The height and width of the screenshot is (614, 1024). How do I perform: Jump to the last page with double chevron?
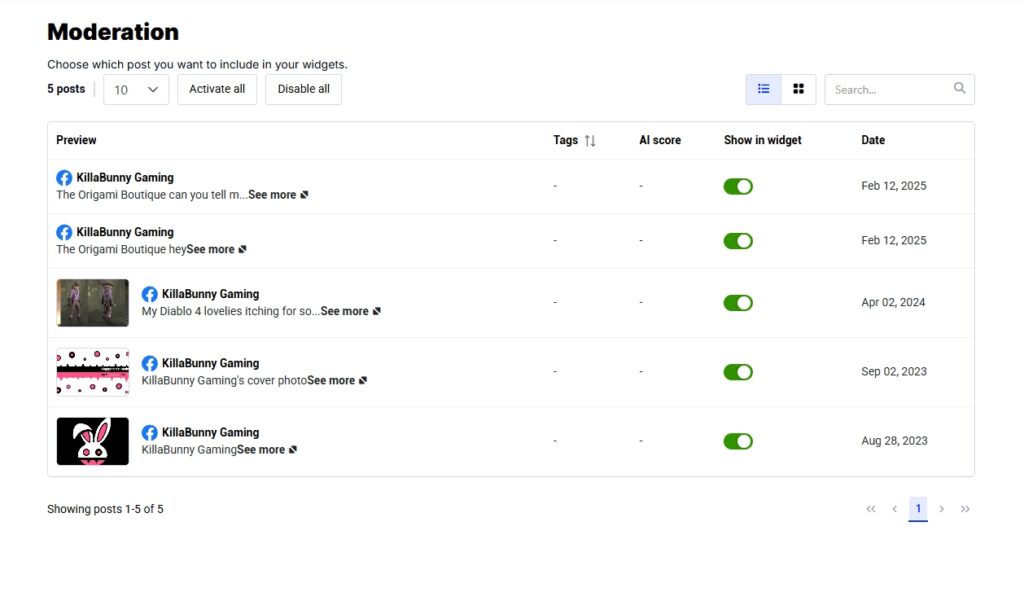click(965, 509)
